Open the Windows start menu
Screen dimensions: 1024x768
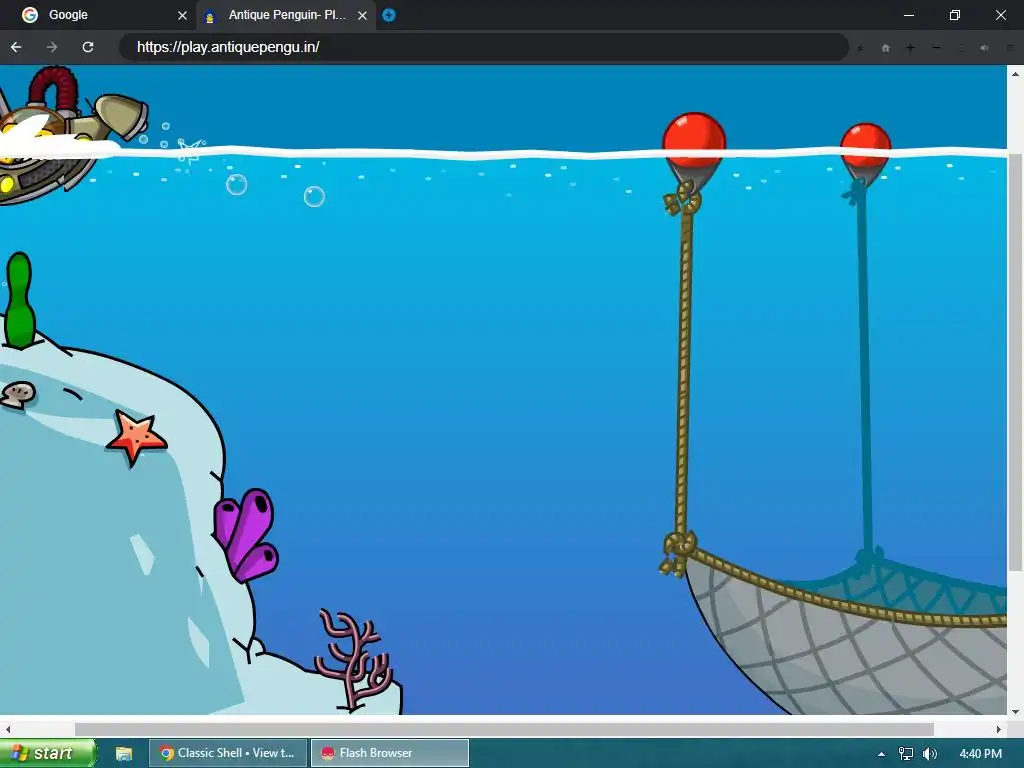click(47, 753)
